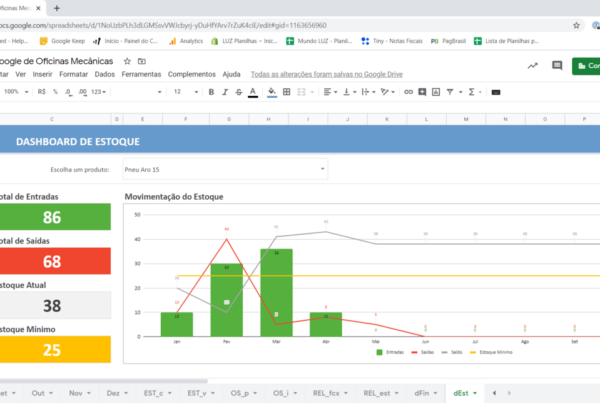The image size is (600, 403).
Task: Open the fill color picker
Action: 272,92
